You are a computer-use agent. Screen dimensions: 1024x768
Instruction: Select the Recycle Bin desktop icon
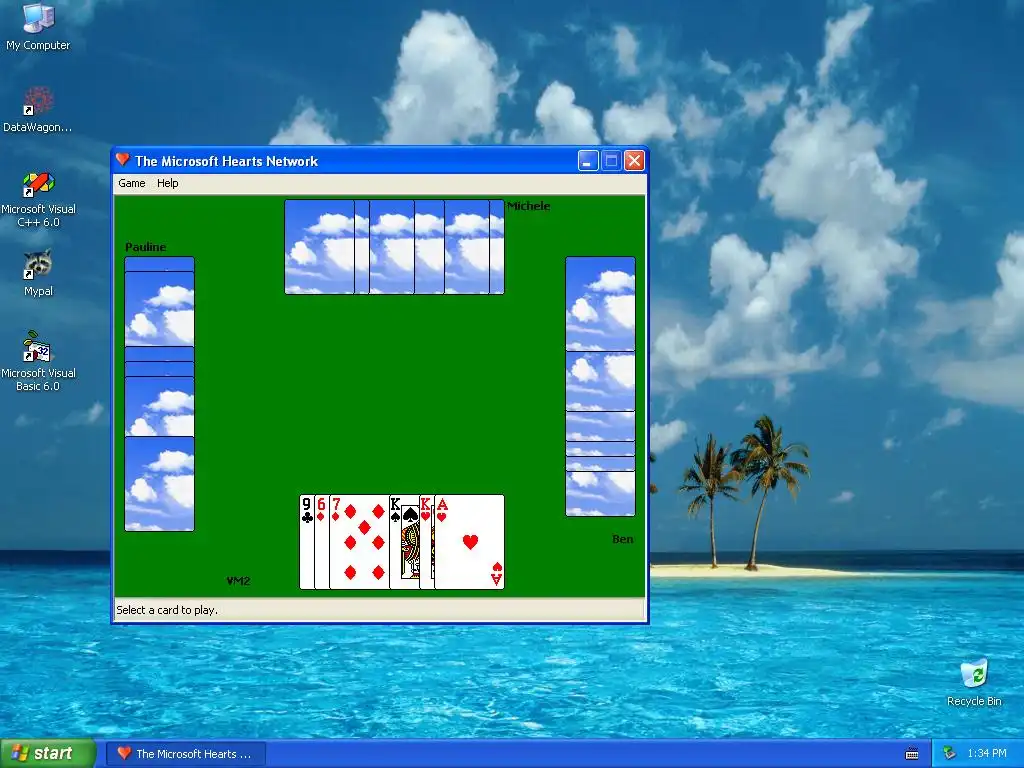tap(974, 683)
